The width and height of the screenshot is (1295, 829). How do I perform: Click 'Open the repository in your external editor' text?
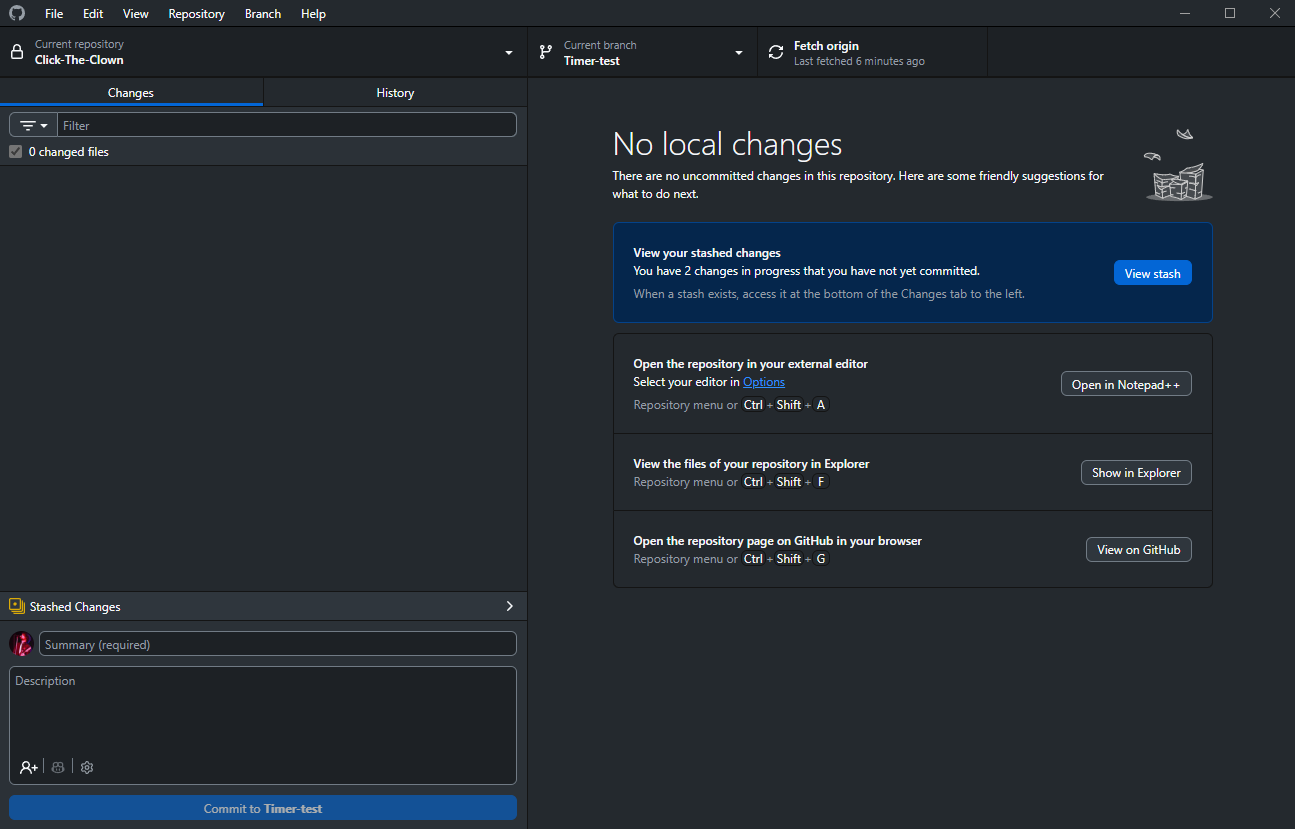(x=750, y=364)
